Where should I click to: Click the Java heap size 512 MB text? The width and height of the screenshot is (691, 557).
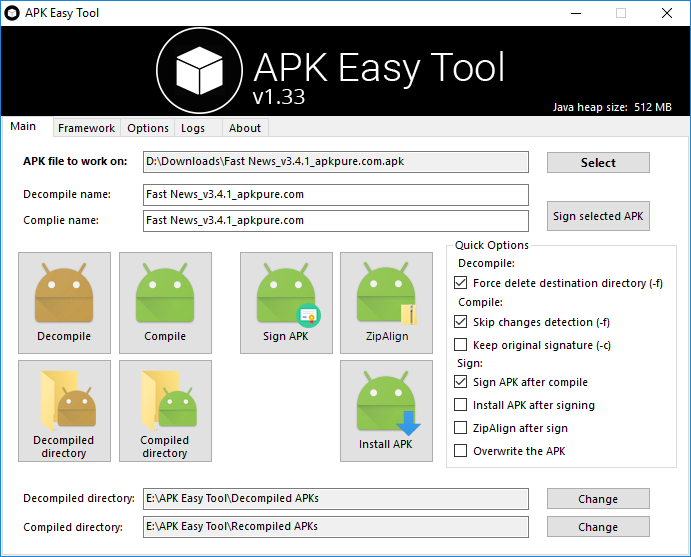pos(612,107)
